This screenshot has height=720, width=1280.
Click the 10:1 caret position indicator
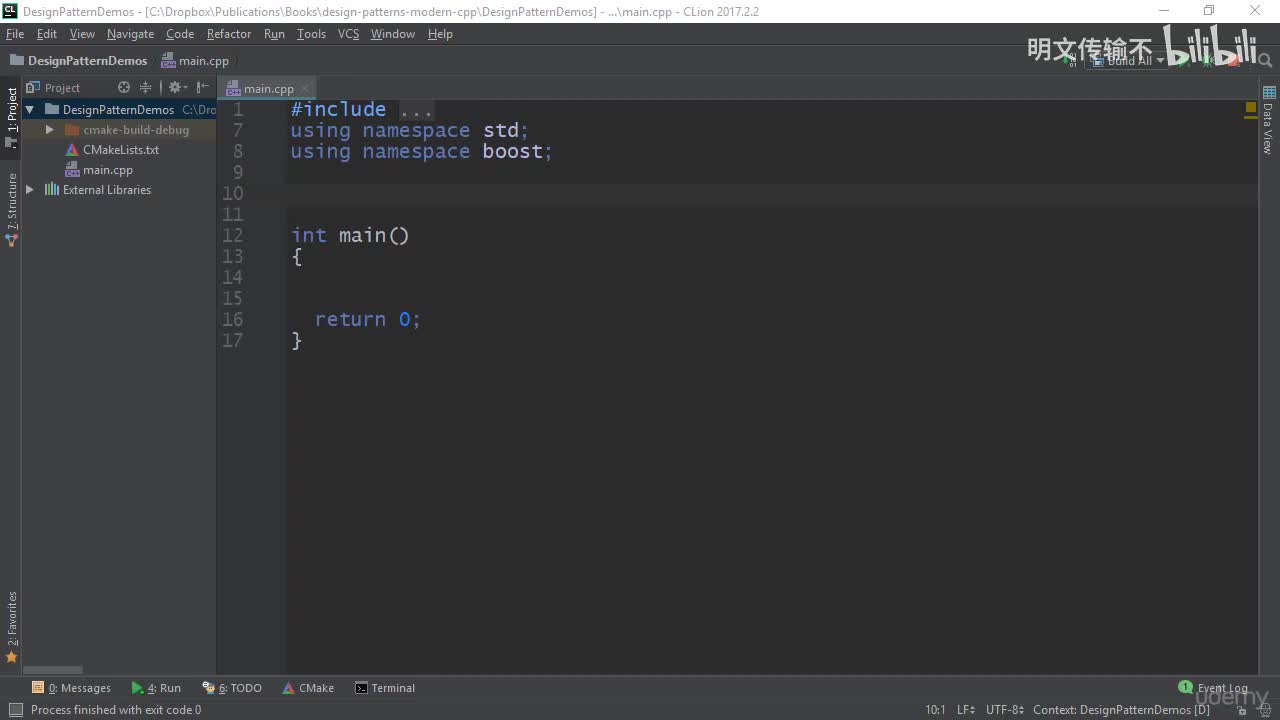point(935,710)
